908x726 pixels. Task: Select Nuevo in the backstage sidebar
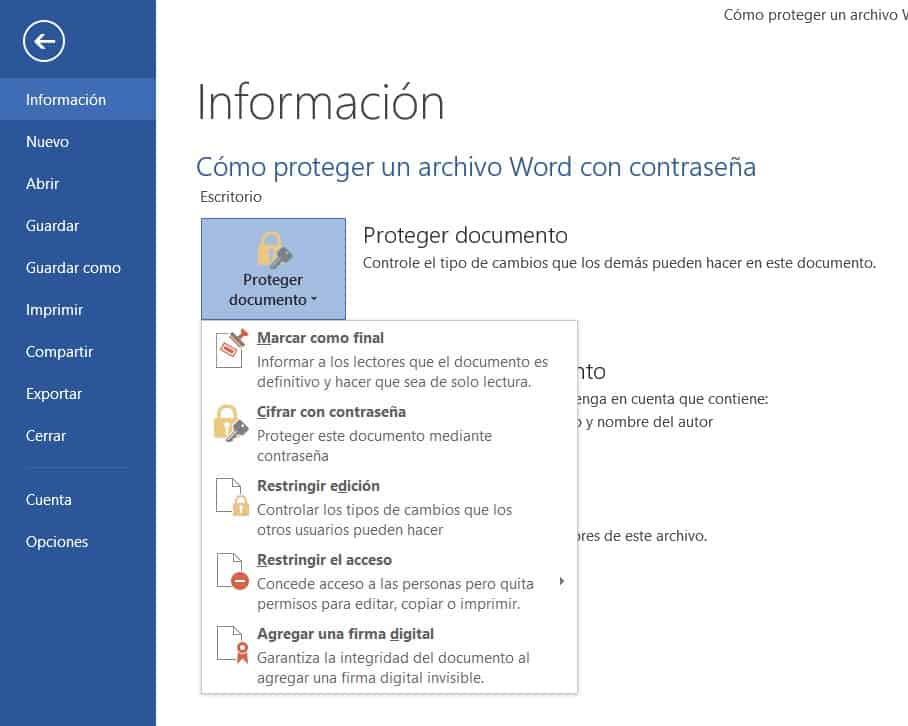[48, 142]
